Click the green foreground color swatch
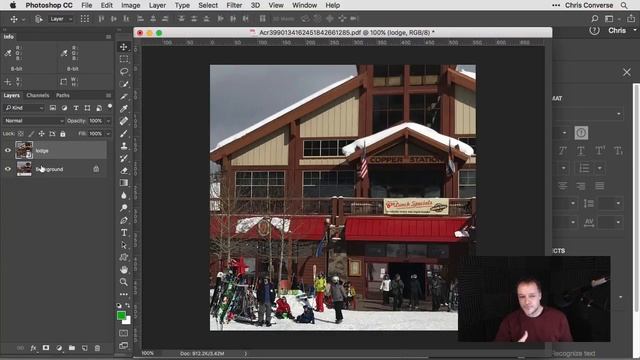 coord(121,315)
